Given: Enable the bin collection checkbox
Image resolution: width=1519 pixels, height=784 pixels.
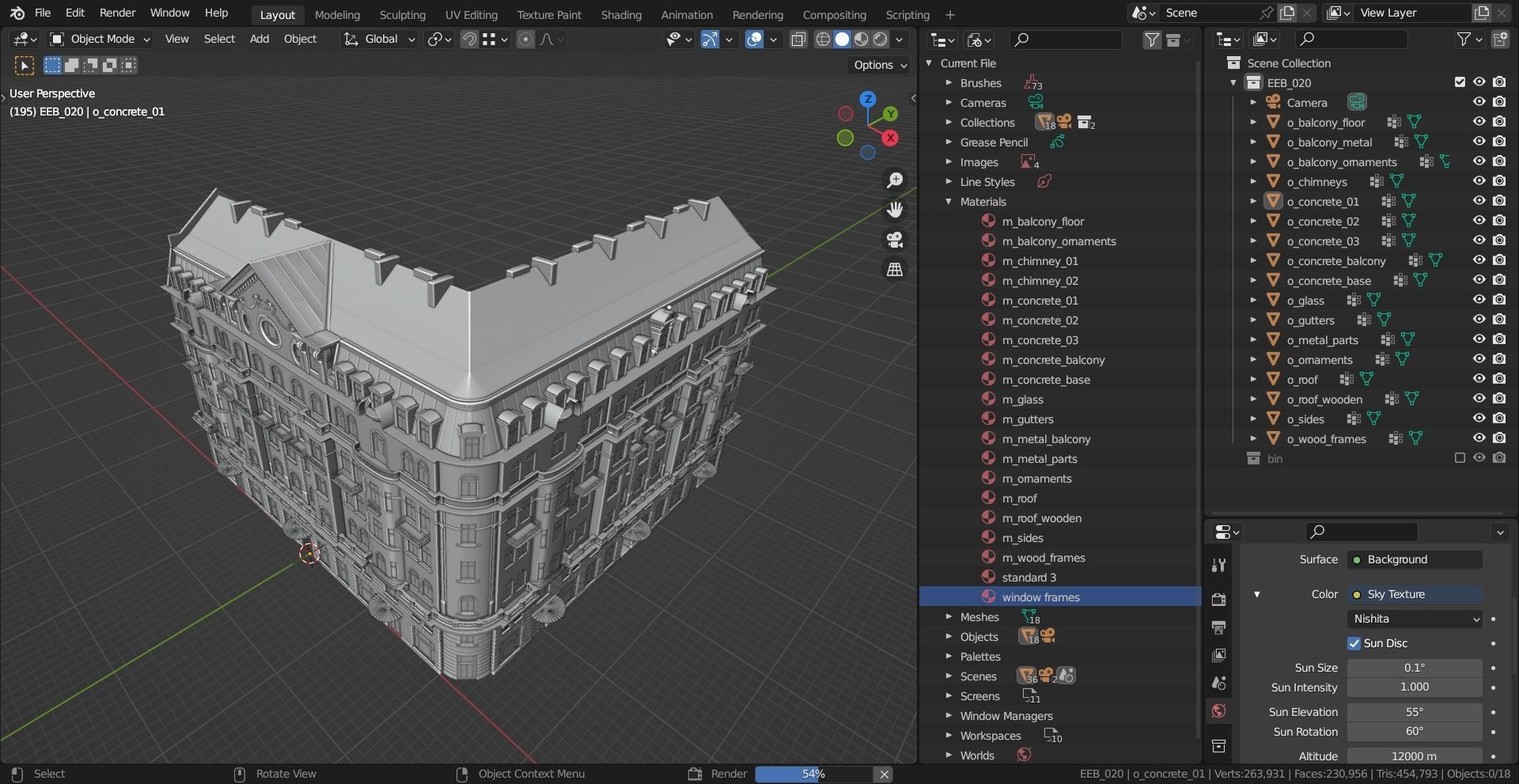Looking at the screenshot, I should [1460, 458].
